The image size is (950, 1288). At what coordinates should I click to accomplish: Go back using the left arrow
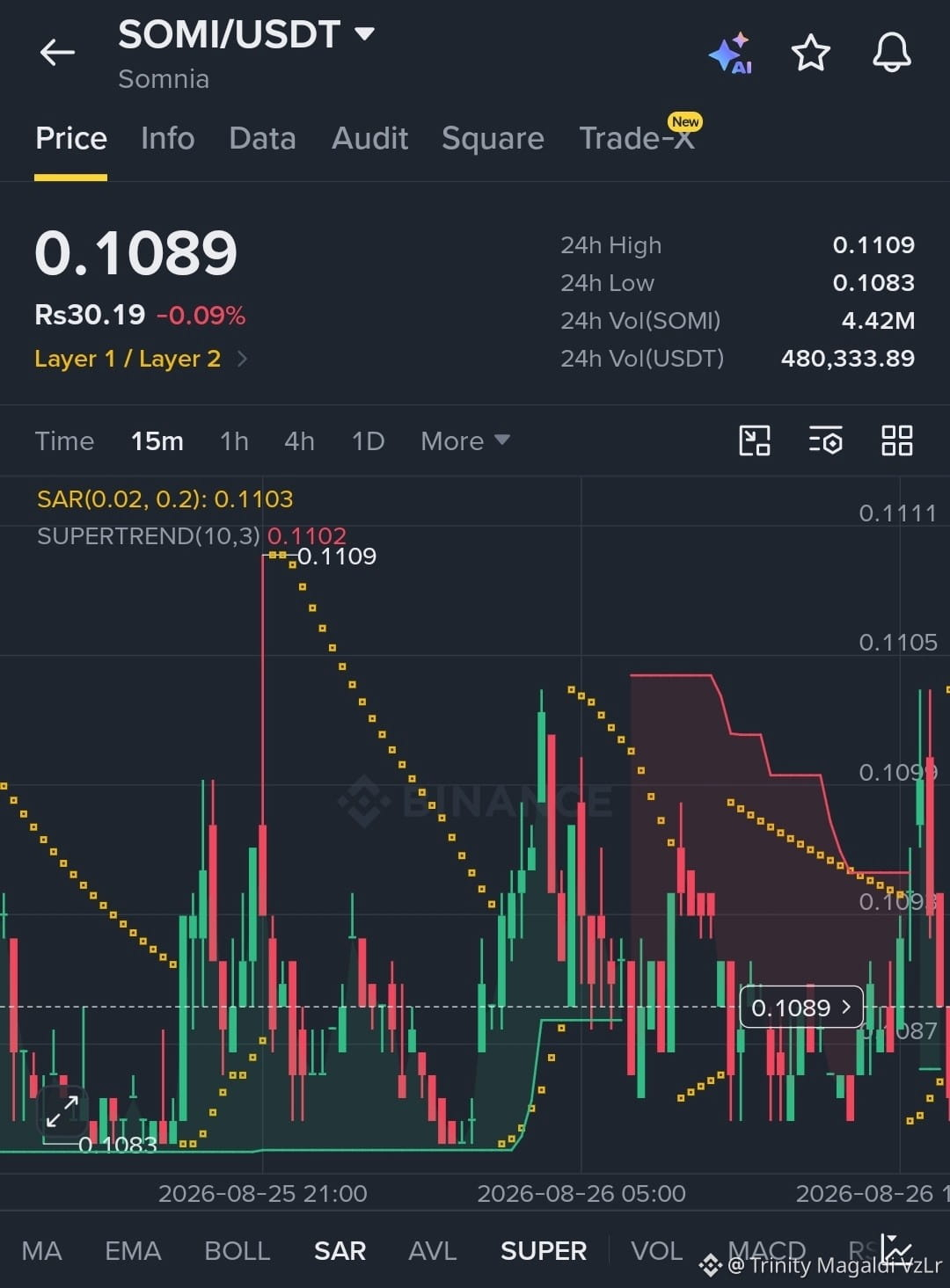[57, 53]
